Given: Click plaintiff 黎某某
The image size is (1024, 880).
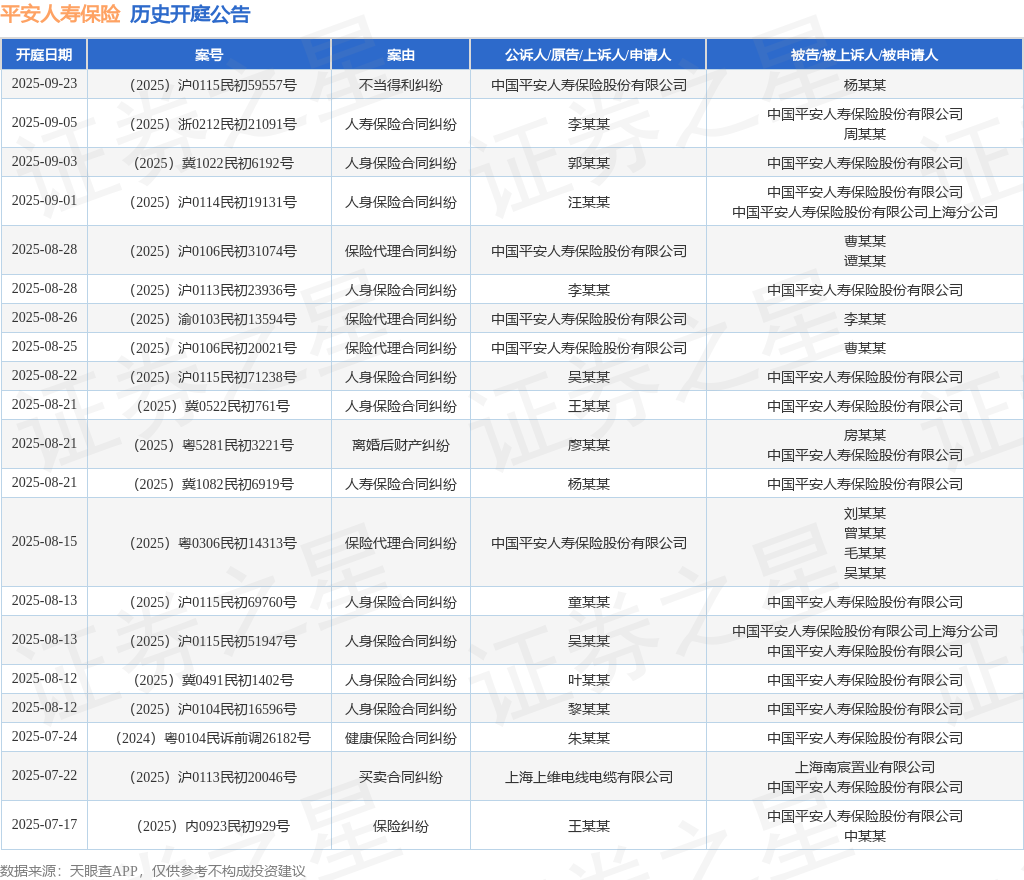Looking at the screenshot, I should point(588,709).
